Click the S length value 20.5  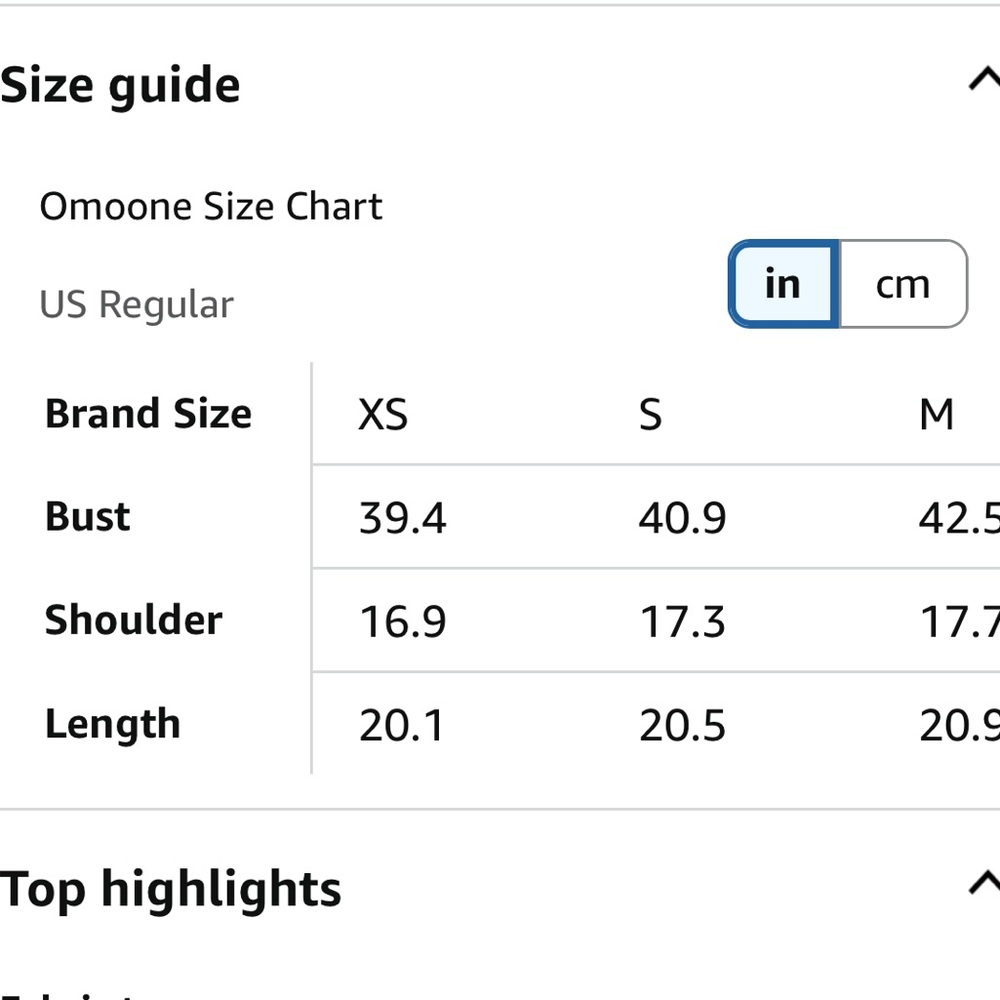[682, 726]
